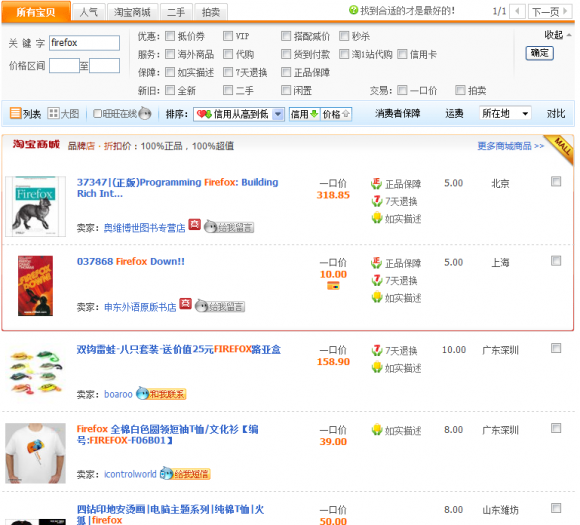The image size is (580, 525).
Task: Open the 淘宝商城 tab
Action: click(132, 12)
